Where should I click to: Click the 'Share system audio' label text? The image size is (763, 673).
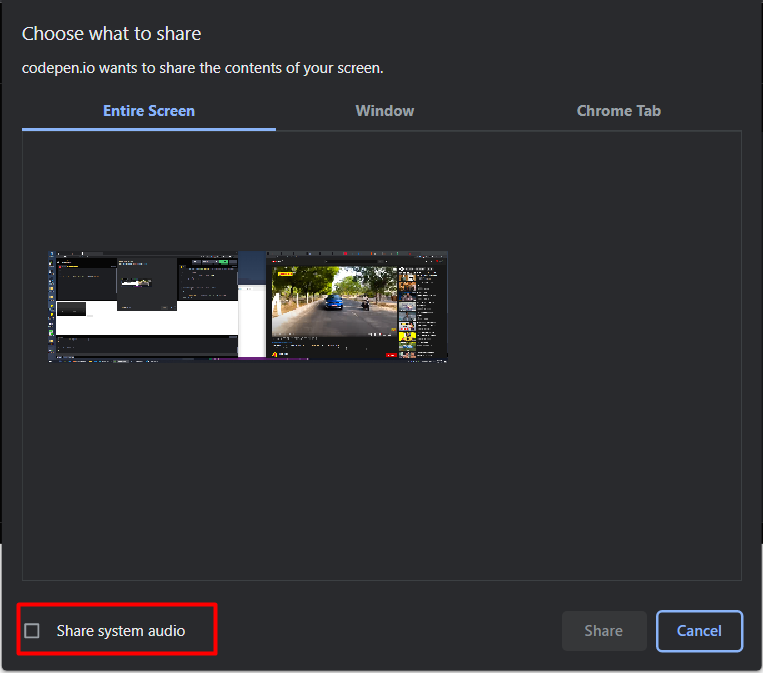tap(121, 631)
